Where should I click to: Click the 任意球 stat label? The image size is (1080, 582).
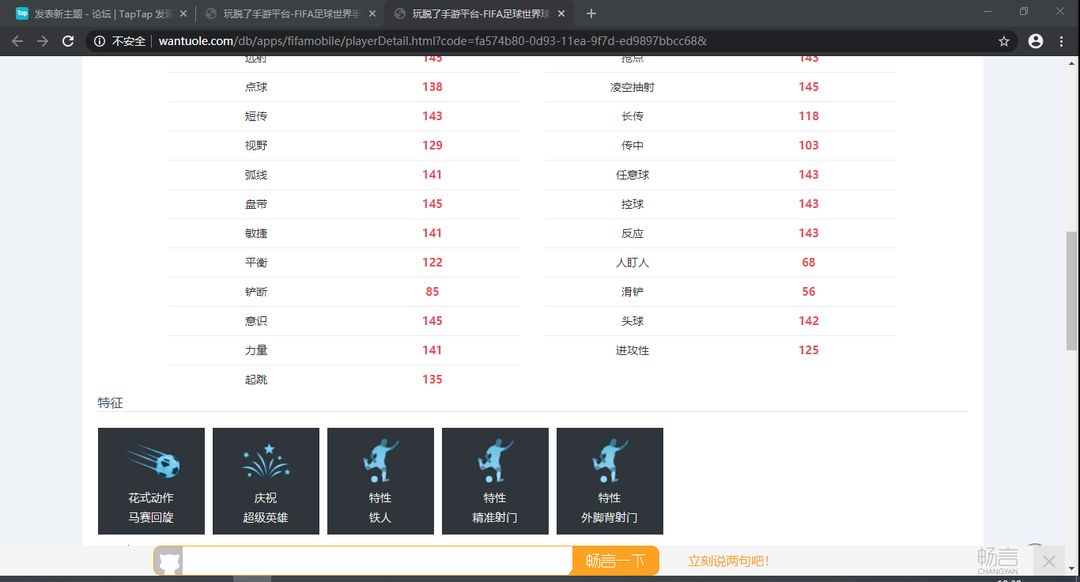632,174
